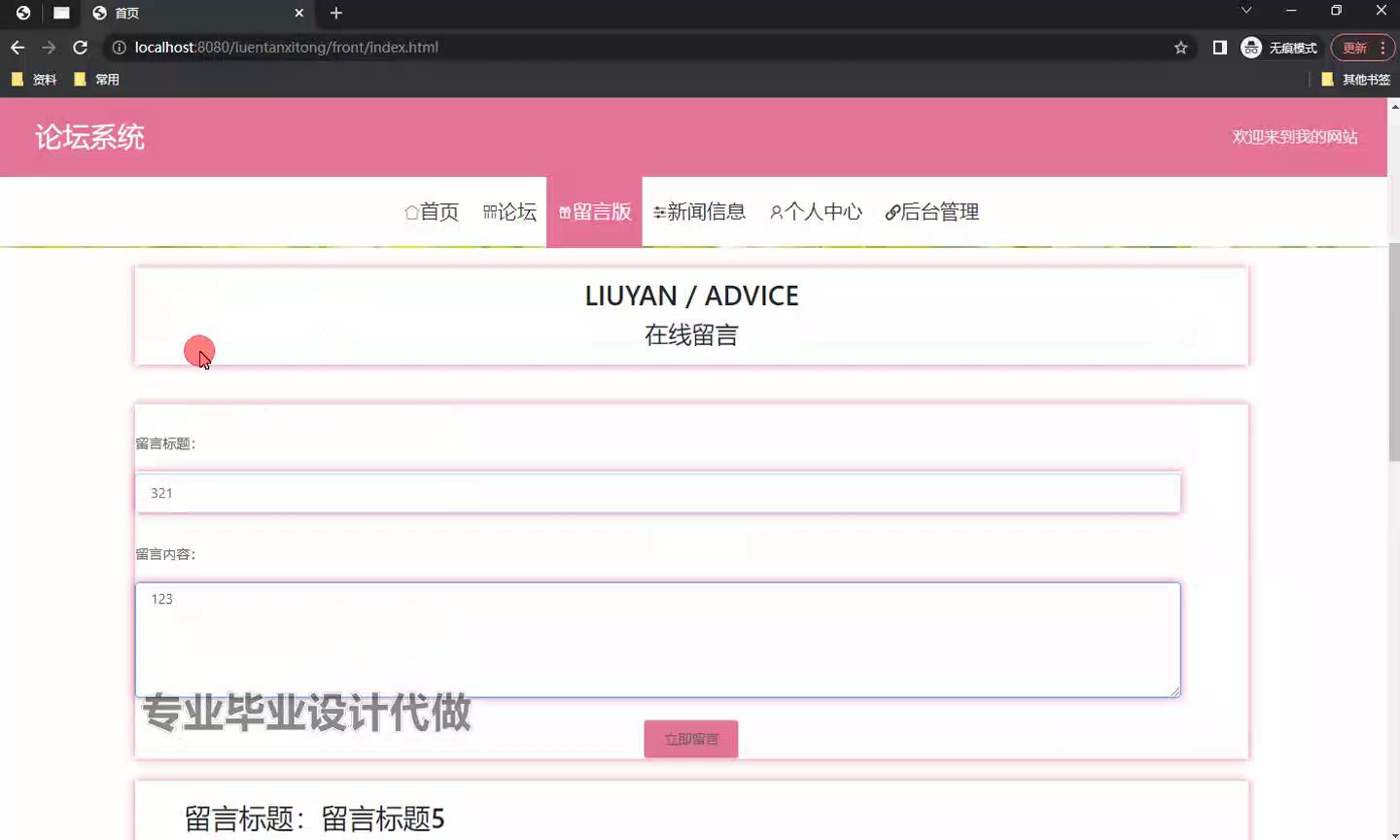Select the grid icon next to 论坛
Image resolution: width=1400 pixels, height=840 pixels.
point(489,211)
